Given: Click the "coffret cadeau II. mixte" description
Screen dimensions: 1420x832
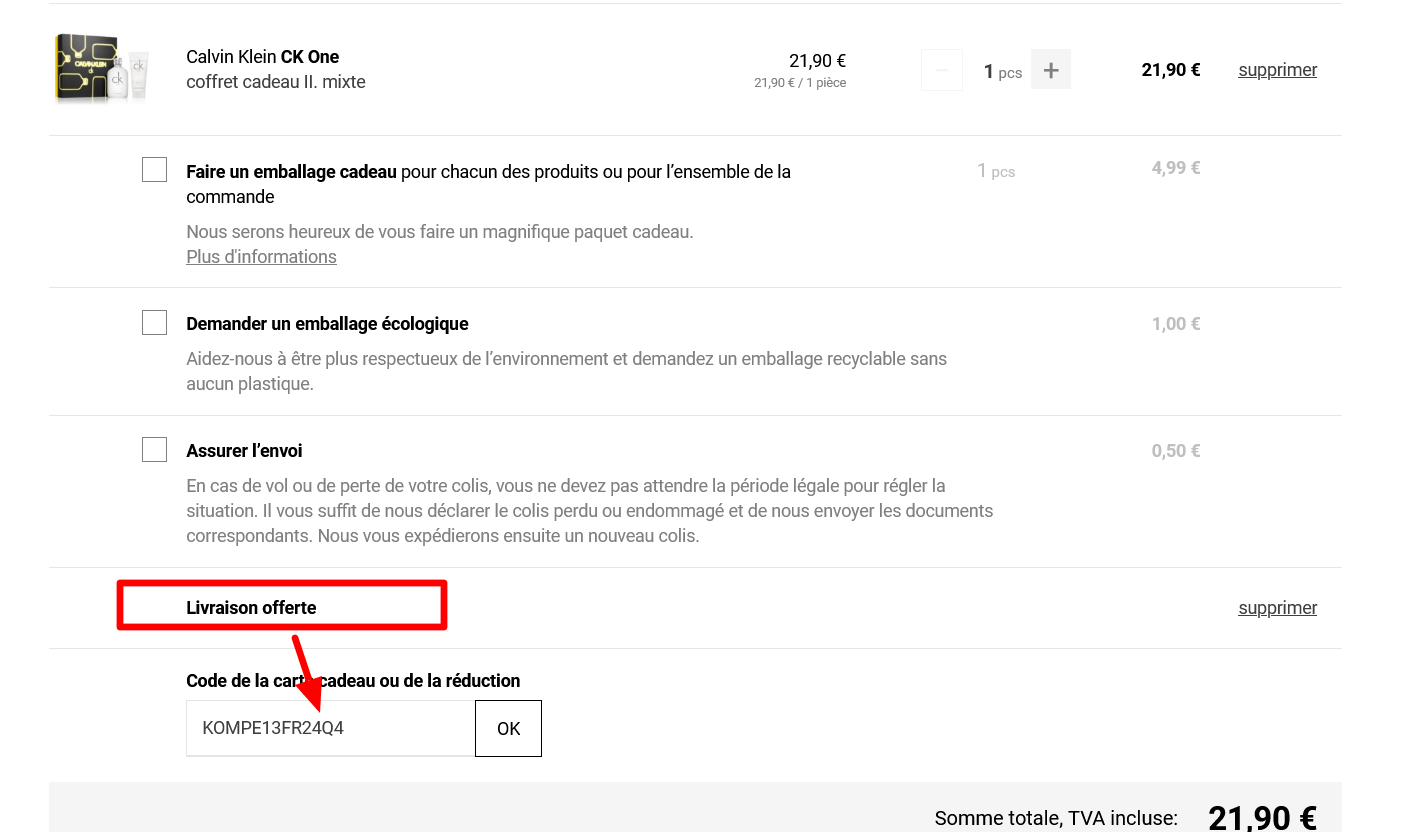Looking at the screenshot, I should [x=275, y=82].
